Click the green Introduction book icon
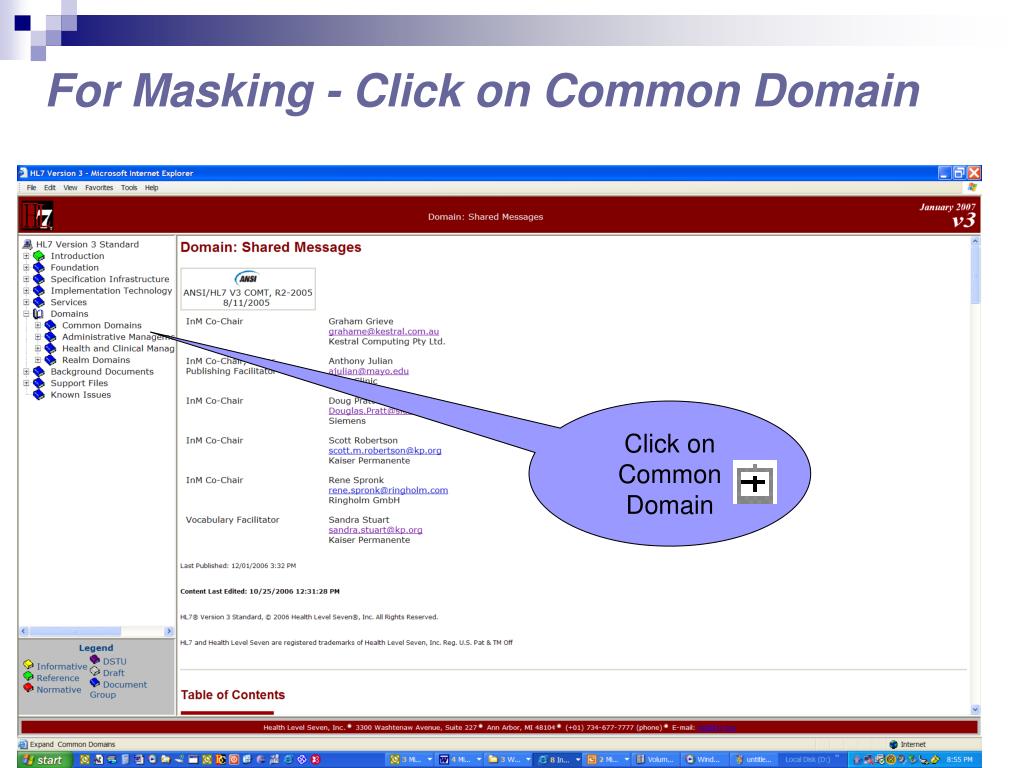1024x768 pixels. point(39,256)
